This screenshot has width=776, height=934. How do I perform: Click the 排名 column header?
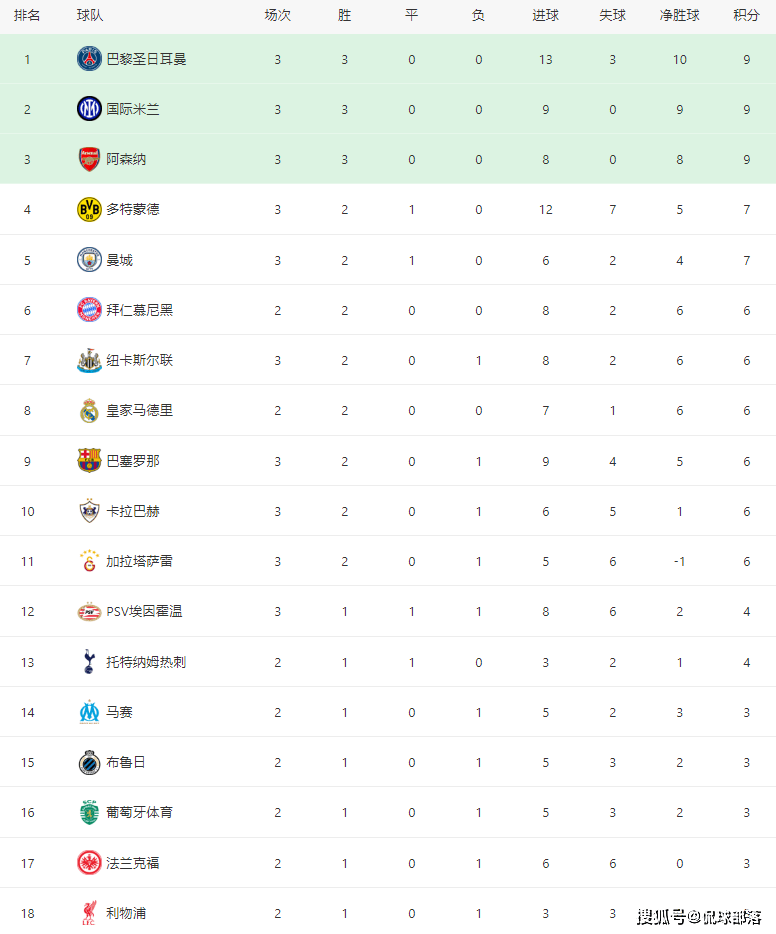[x=27, y=16]
